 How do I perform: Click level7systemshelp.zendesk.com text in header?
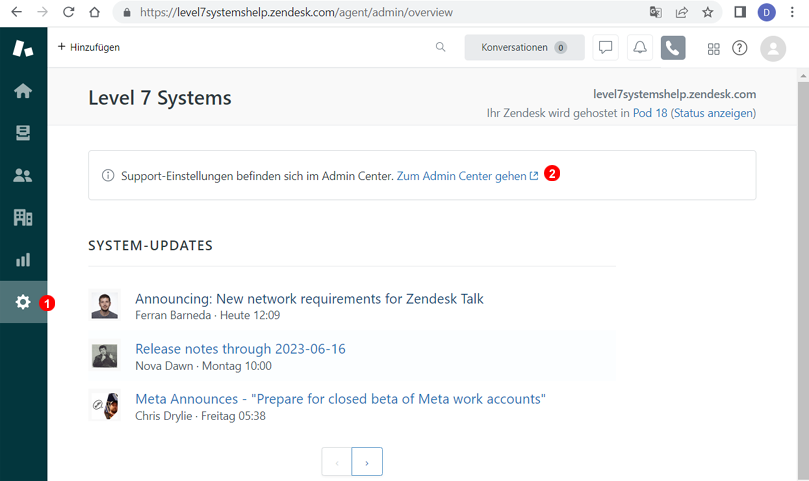674,94
